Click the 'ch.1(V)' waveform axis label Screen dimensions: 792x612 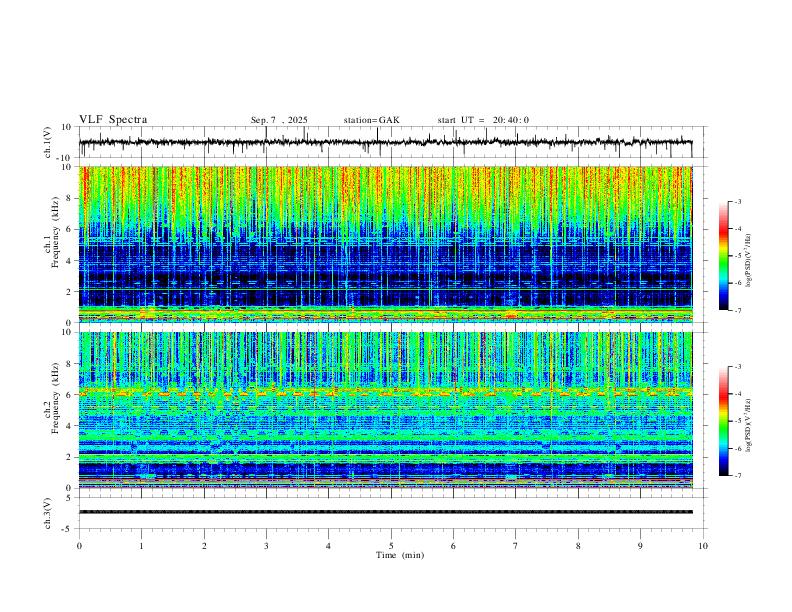(x=47, y=142)
